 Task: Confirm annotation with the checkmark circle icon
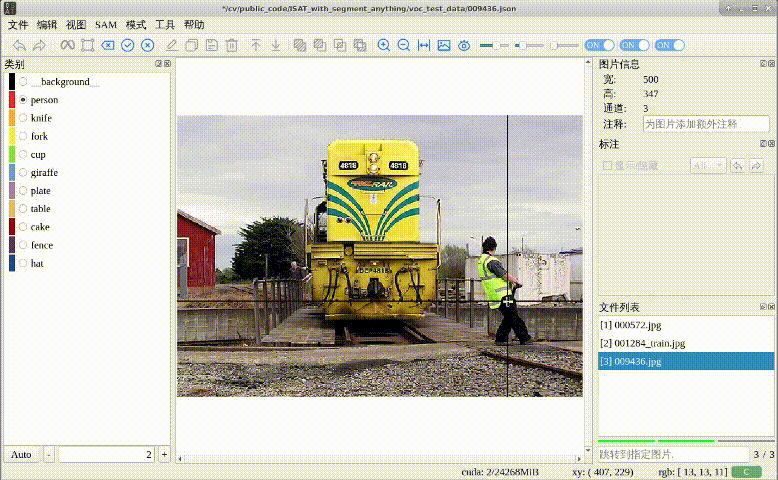point(128,46)
